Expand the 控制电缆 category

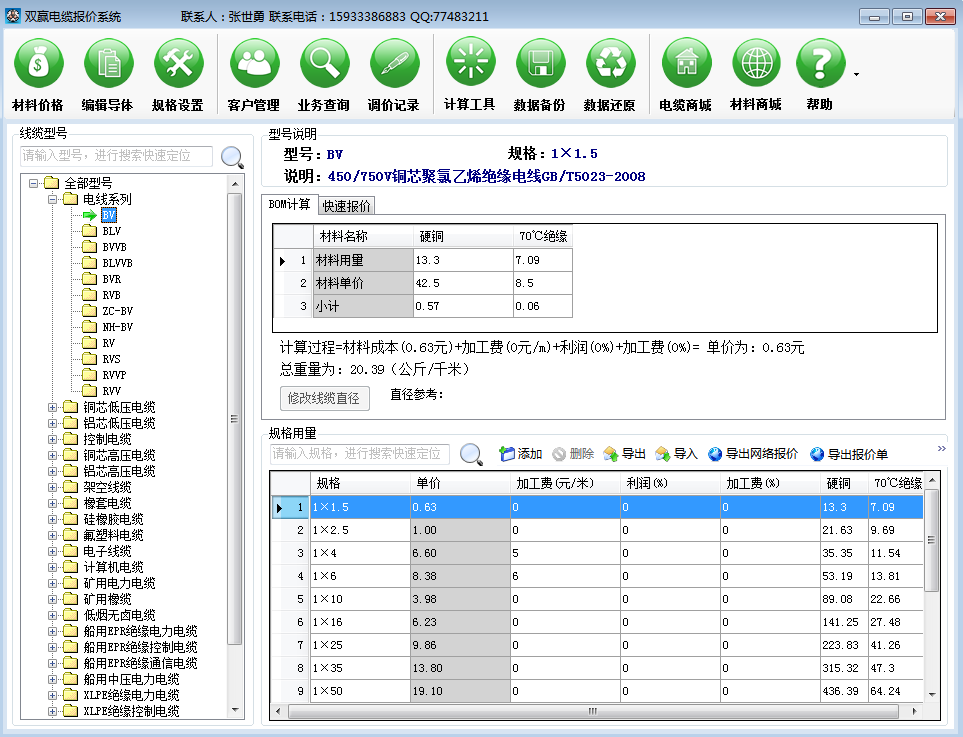(x=53, y=439)
